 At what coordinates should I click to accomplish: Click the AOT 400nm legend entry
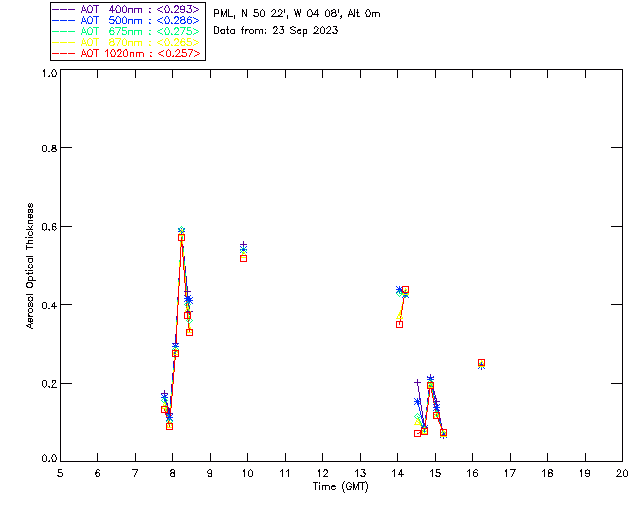[x=127, y=9]
